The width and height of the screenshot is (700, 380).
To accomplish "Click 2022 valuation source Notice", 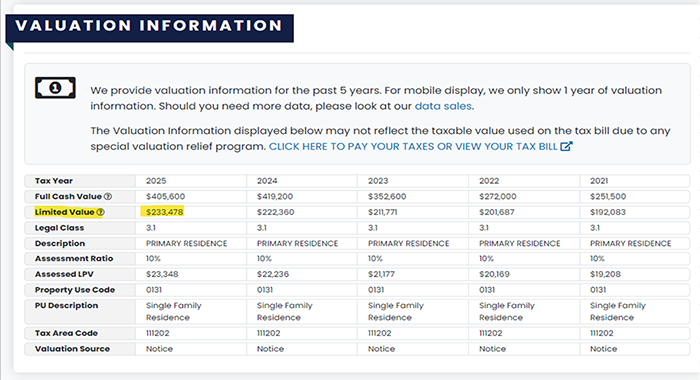I will click(492, 349).
